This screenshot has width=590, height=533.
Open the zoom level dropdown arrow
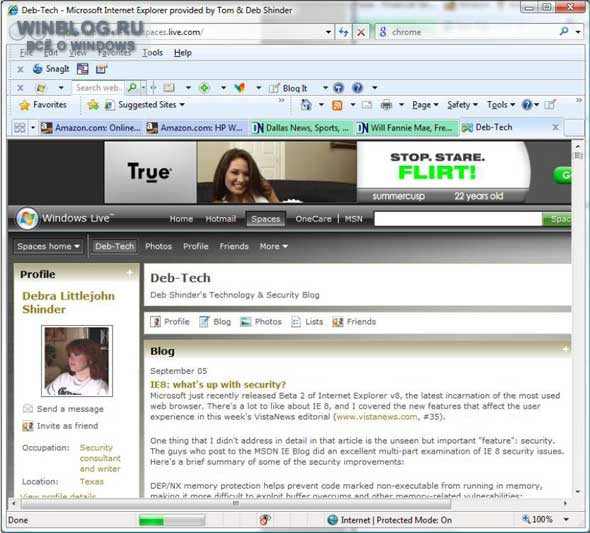click(566, 520)
